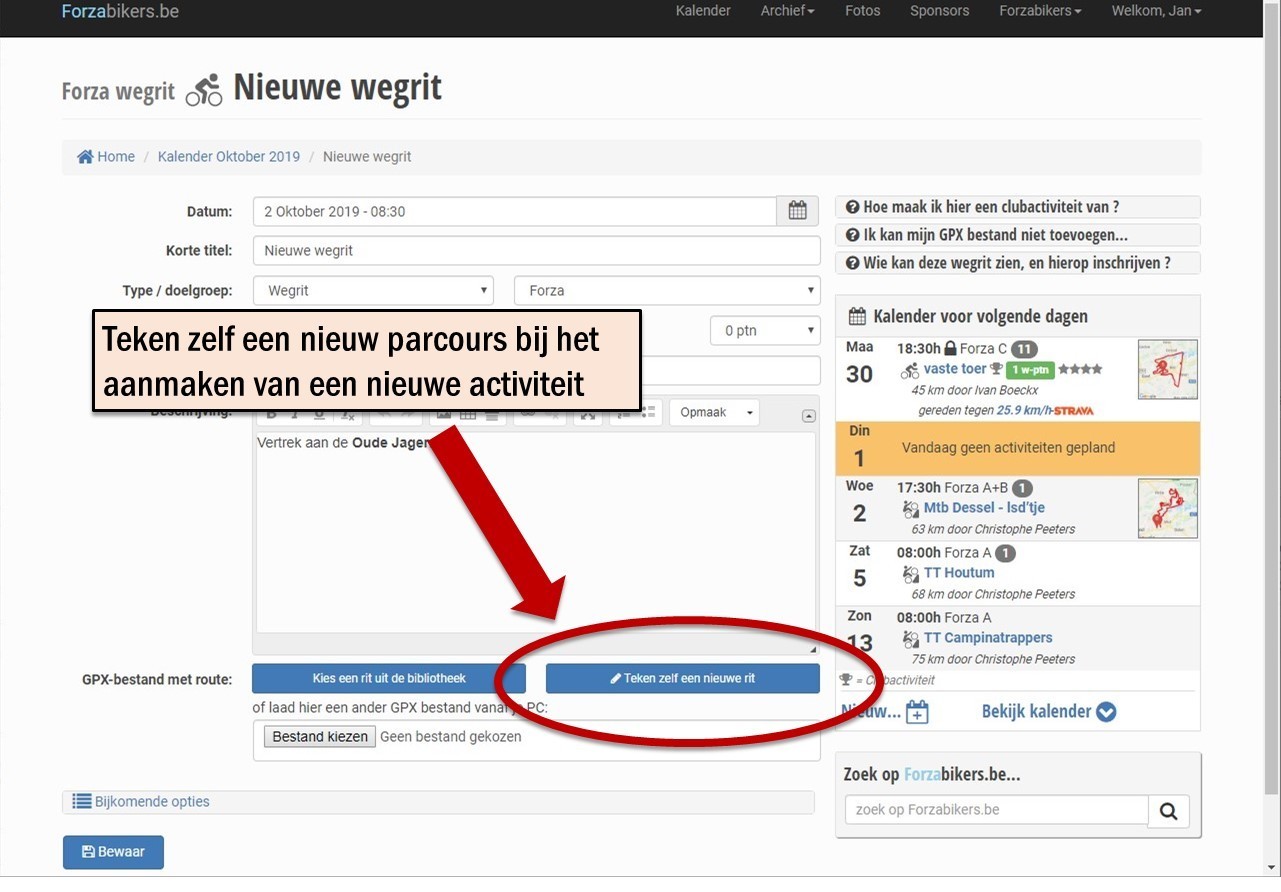Go to Fotos in top navigation
The width and height of the screenshot is (1281, 892).
coord(862,11)
